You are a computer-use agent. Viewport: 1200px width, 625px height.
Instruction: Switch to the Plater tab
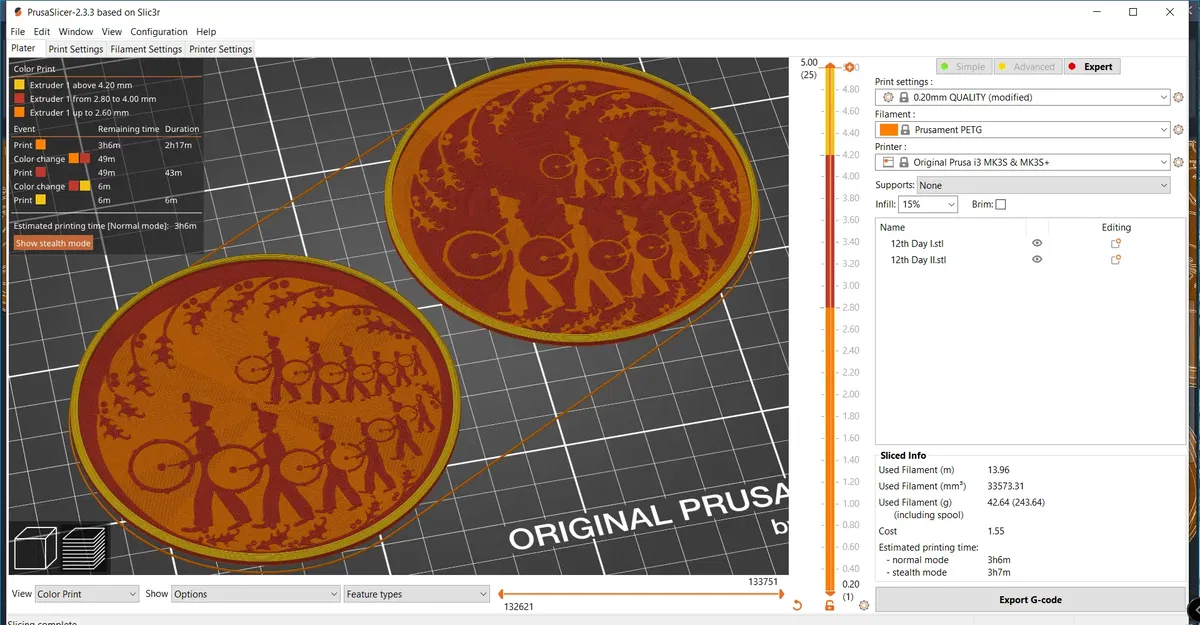point(23,48)
